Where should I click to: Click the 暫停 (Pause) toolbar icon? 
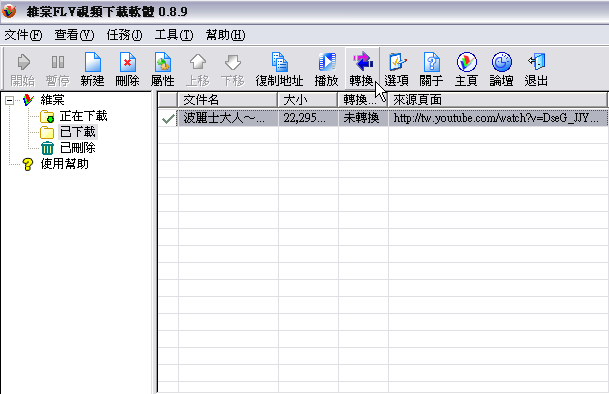point(57,70)
